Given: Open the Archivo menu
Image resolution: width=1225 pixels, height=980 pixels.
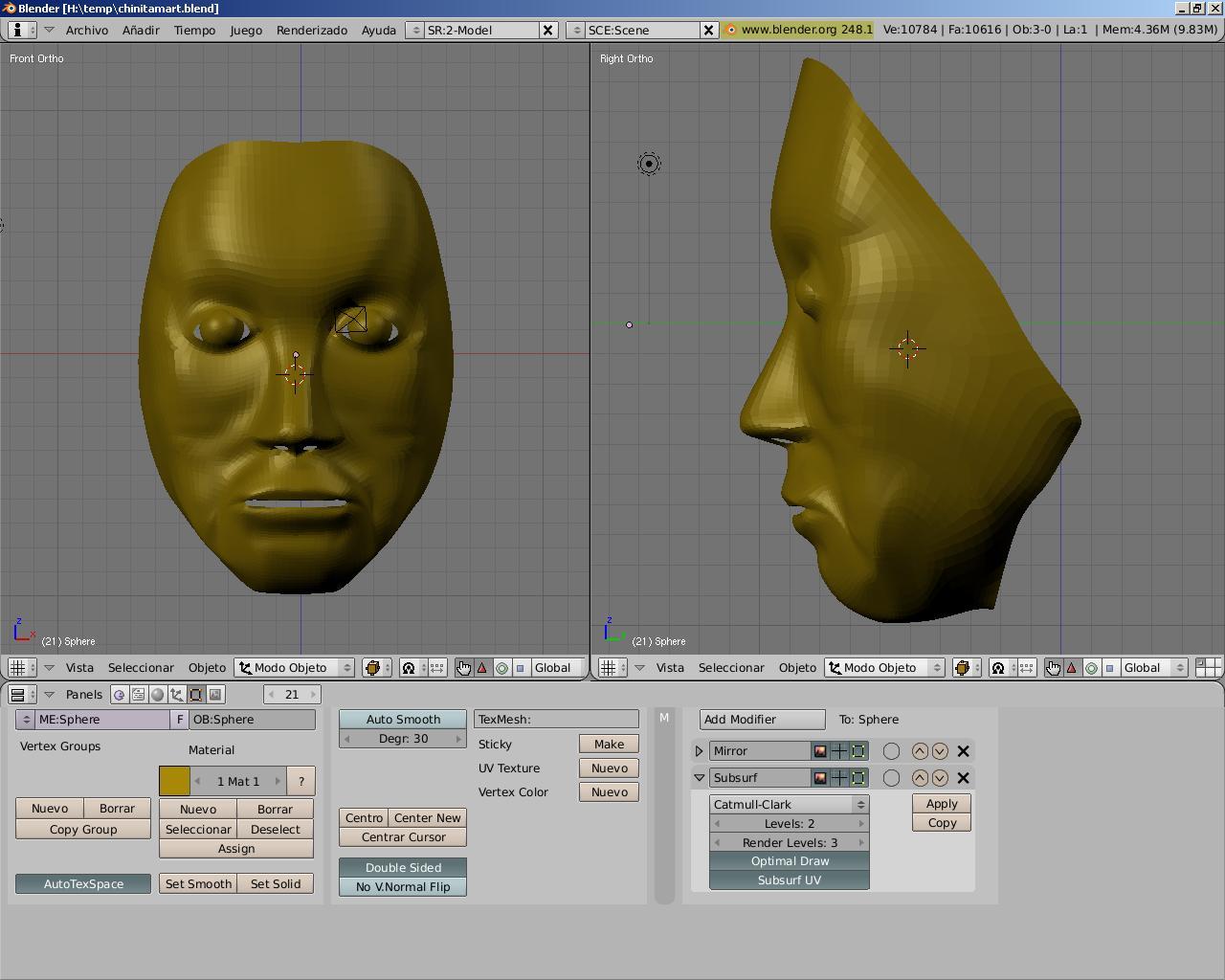Looking at the screenshot, I should pyautogui.click(x=86, y=30).
